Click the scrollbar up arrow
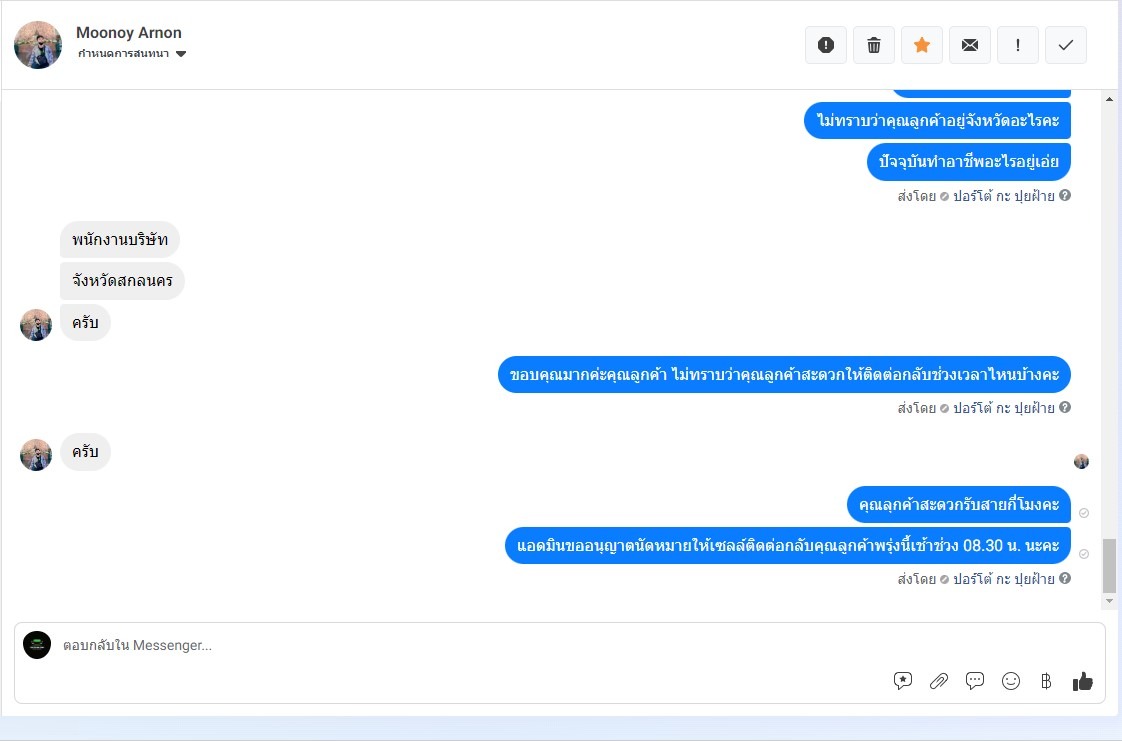1122x741 pixels. 1109,99
